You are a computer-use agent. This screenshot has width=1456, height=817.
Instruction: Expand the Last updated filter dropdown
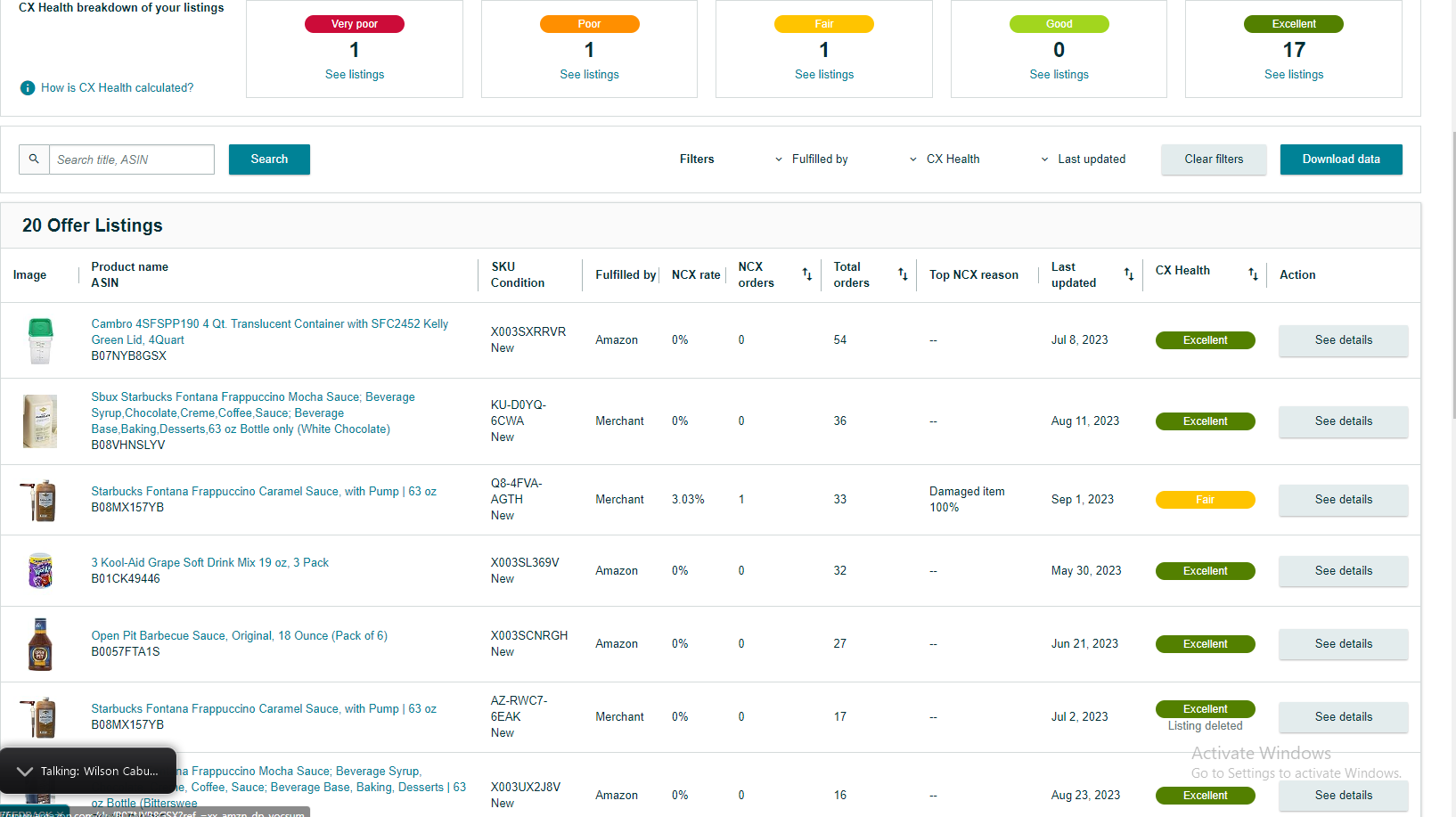click(1083, 159)
